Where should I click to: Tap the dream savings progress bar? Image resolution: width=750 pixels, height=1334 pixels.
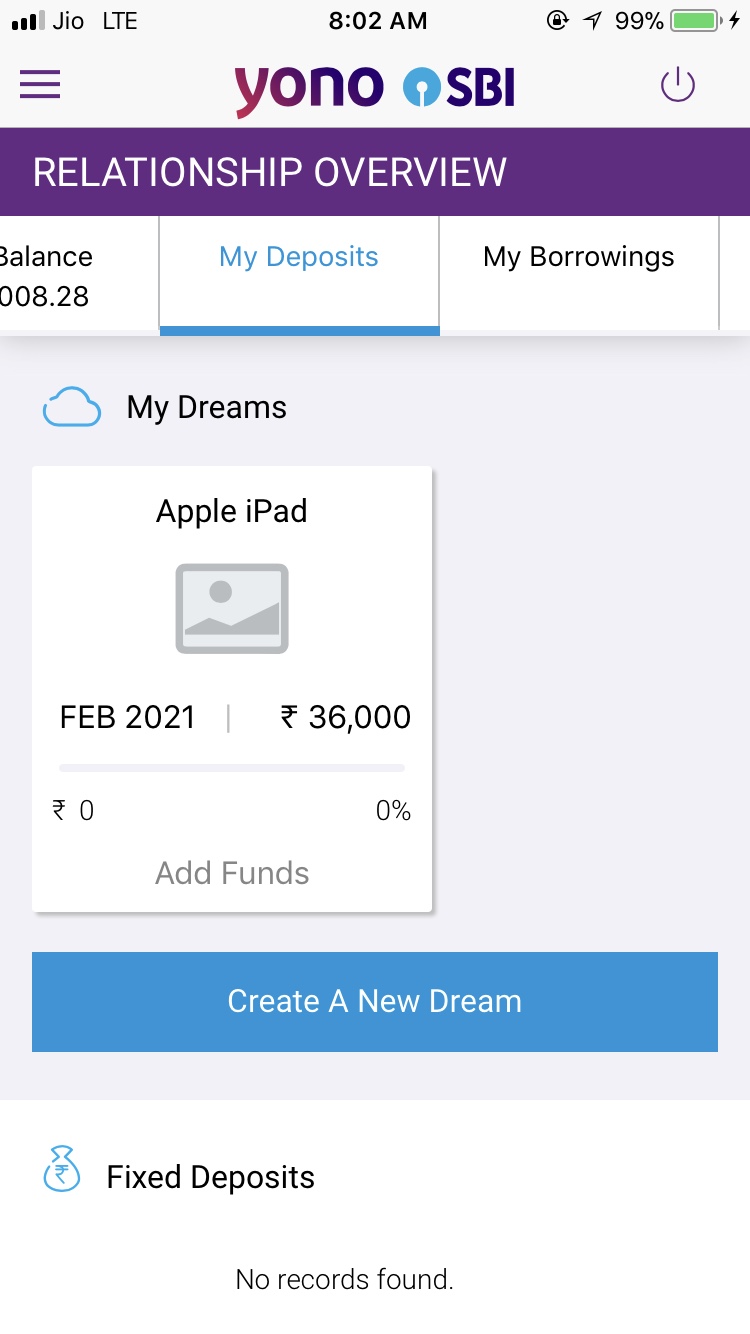232,768
